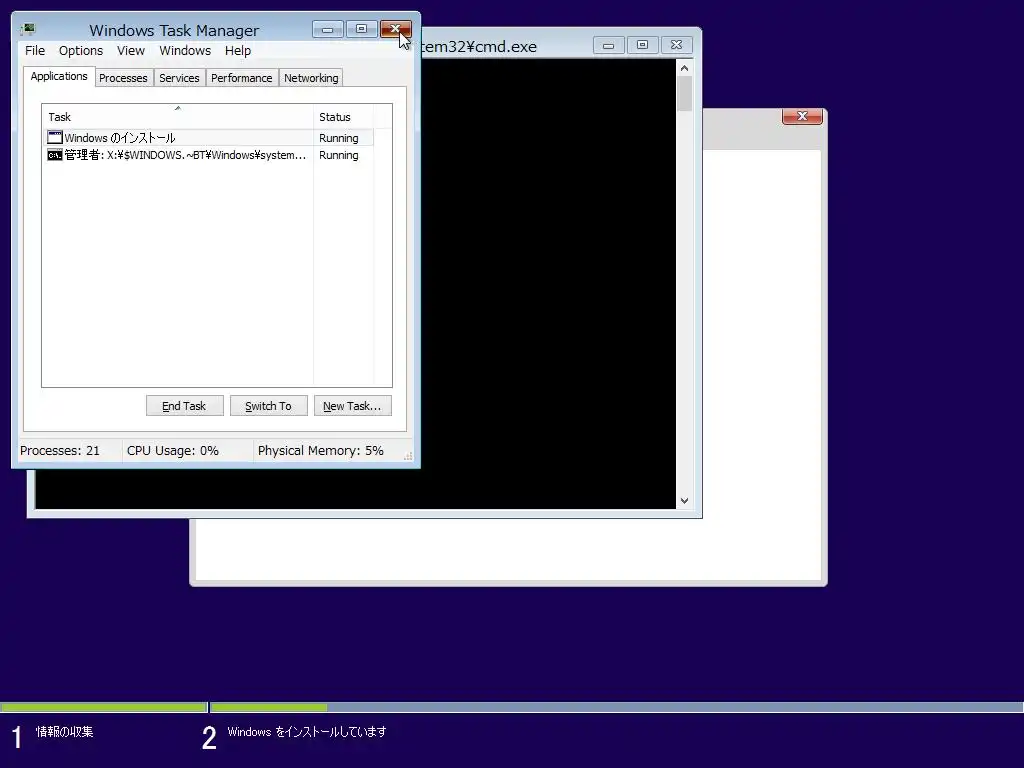Maximize the Windows Task Manager window

click(x=361, y=29)
